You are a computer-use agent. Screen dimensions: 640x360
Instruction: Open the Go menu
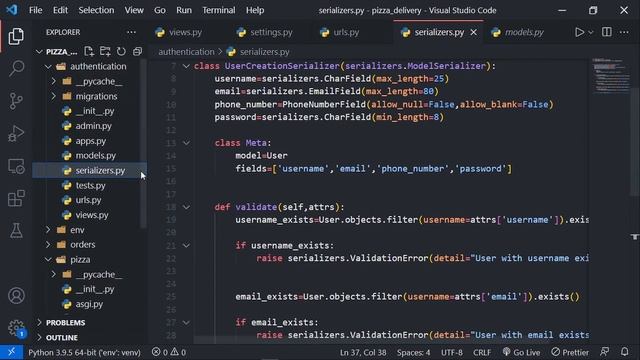pos(160,10)
